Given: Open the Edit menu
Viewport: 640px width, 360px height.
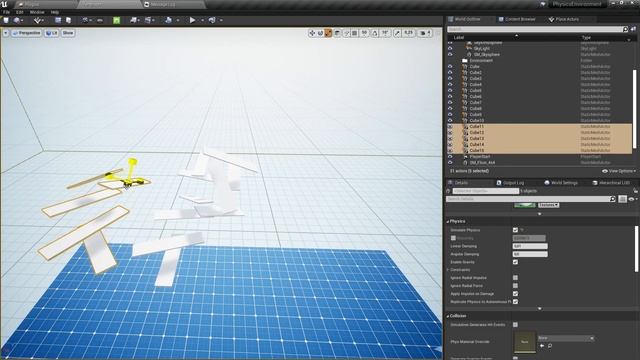Looking at the screenshot, I should tap(19, 12).
